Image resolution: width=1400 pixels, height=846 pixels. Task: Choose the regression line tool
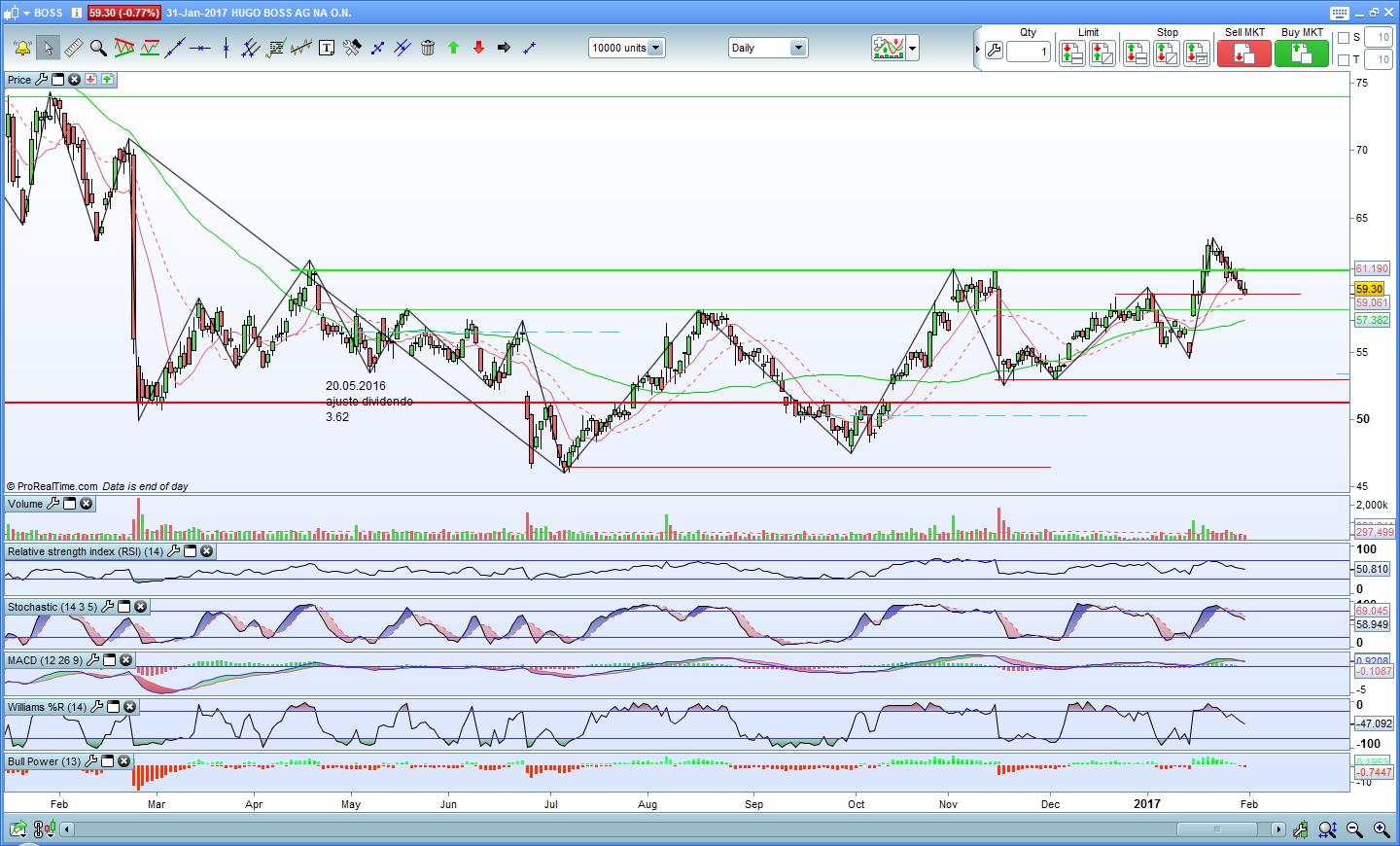click(301, 48)
